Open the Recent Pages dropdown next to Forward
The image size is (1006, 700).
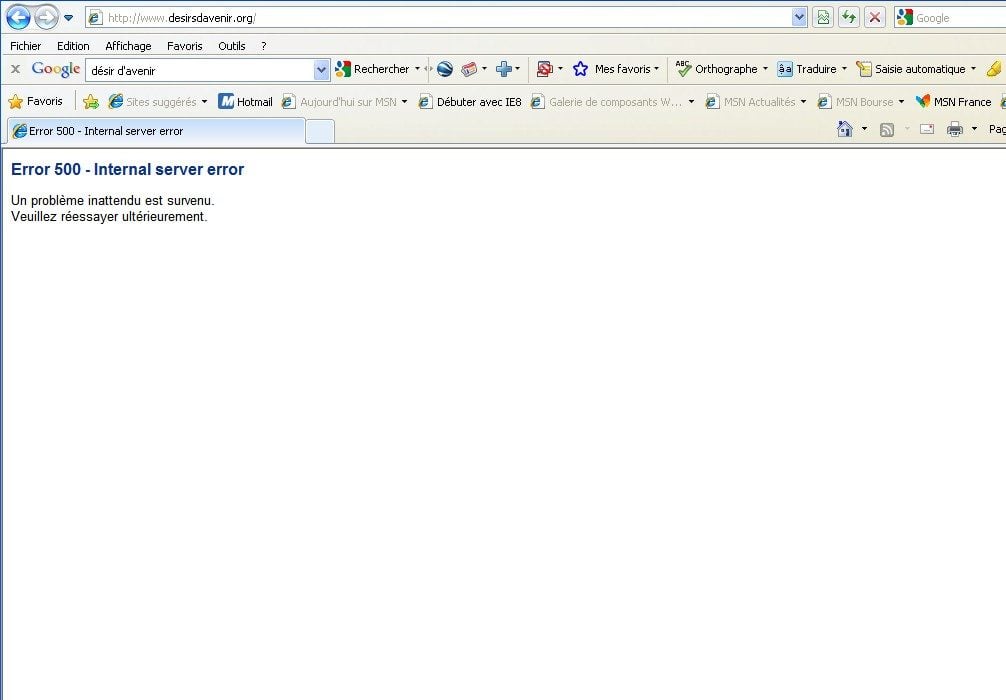pos(69,18)
